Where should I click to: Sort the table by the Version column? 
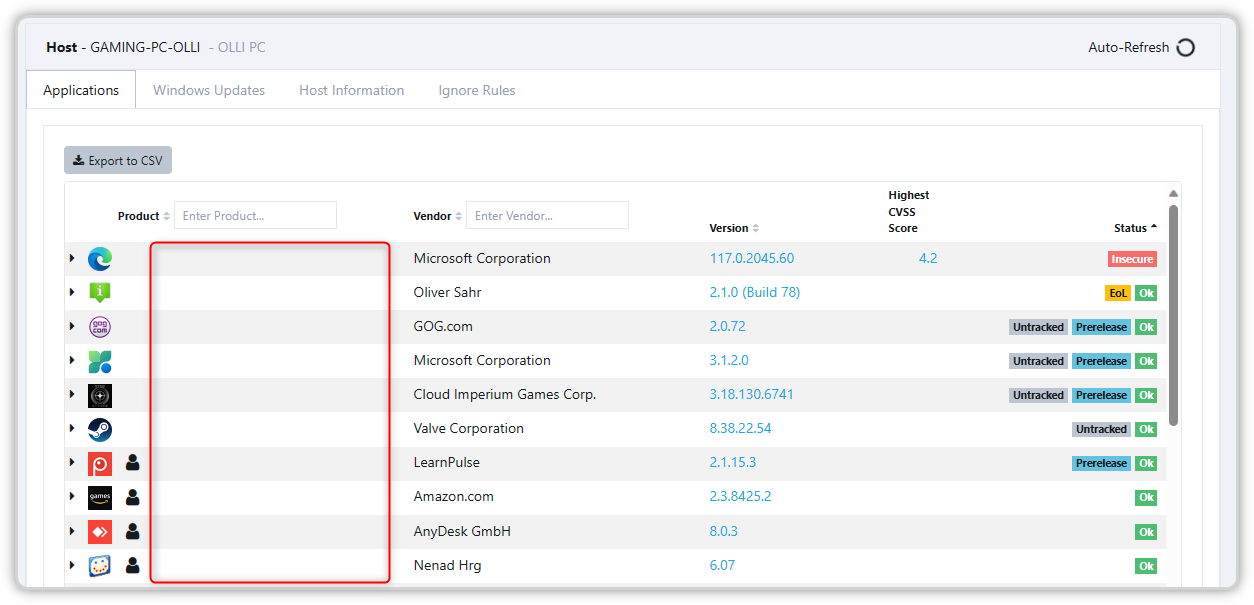734,228
